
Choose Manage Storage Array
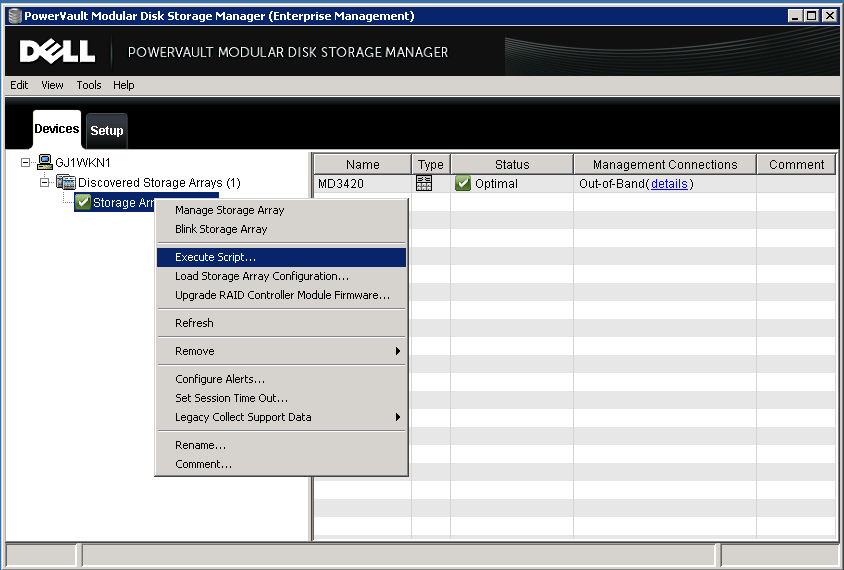tap(282, 210)
